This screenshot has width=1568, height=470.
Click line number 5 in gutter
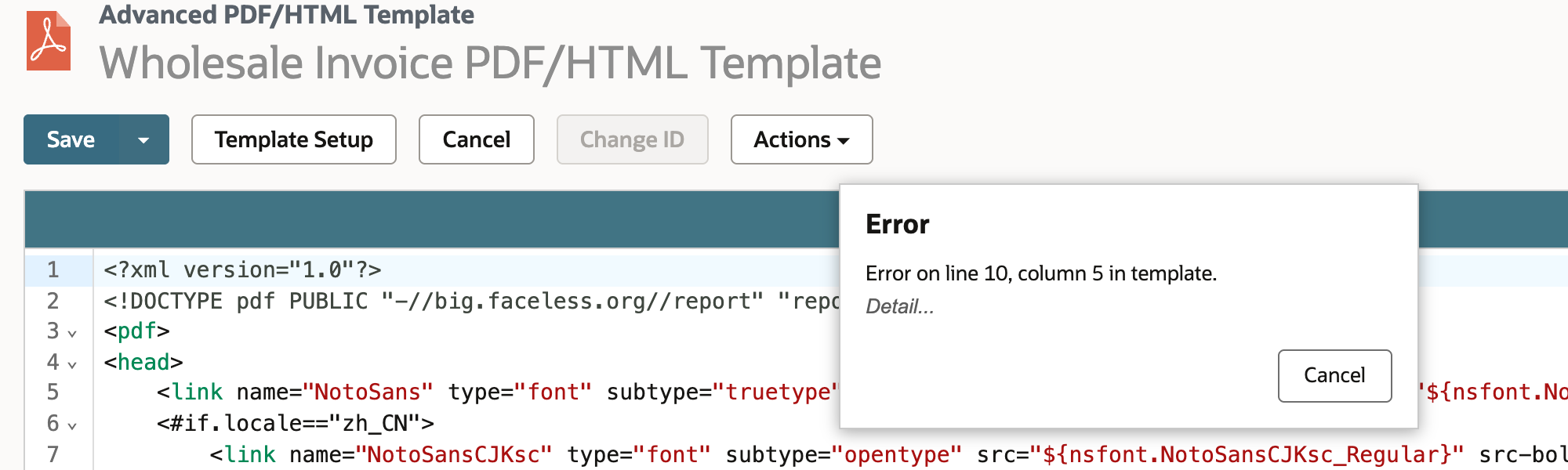(x=53, y=392)
